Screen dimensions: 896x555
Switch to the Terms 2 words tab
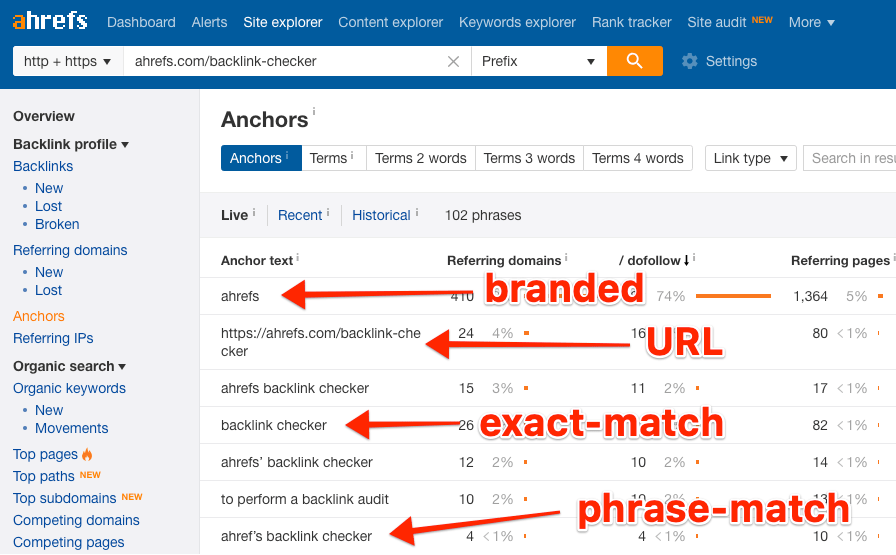[420, 158]
